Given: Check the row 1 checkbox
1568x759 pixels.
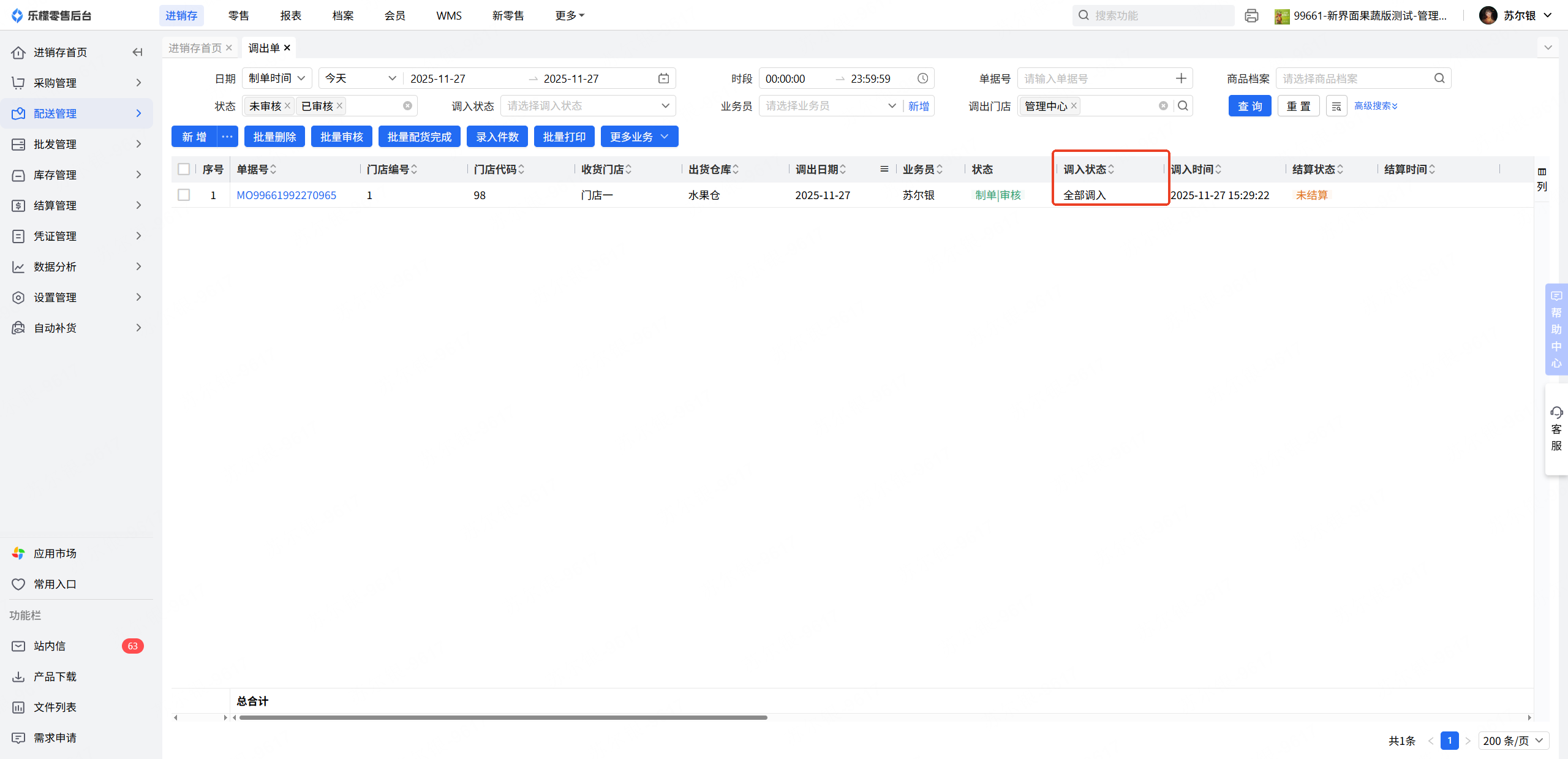Looking at the screenshot, I should click(184, 195).
